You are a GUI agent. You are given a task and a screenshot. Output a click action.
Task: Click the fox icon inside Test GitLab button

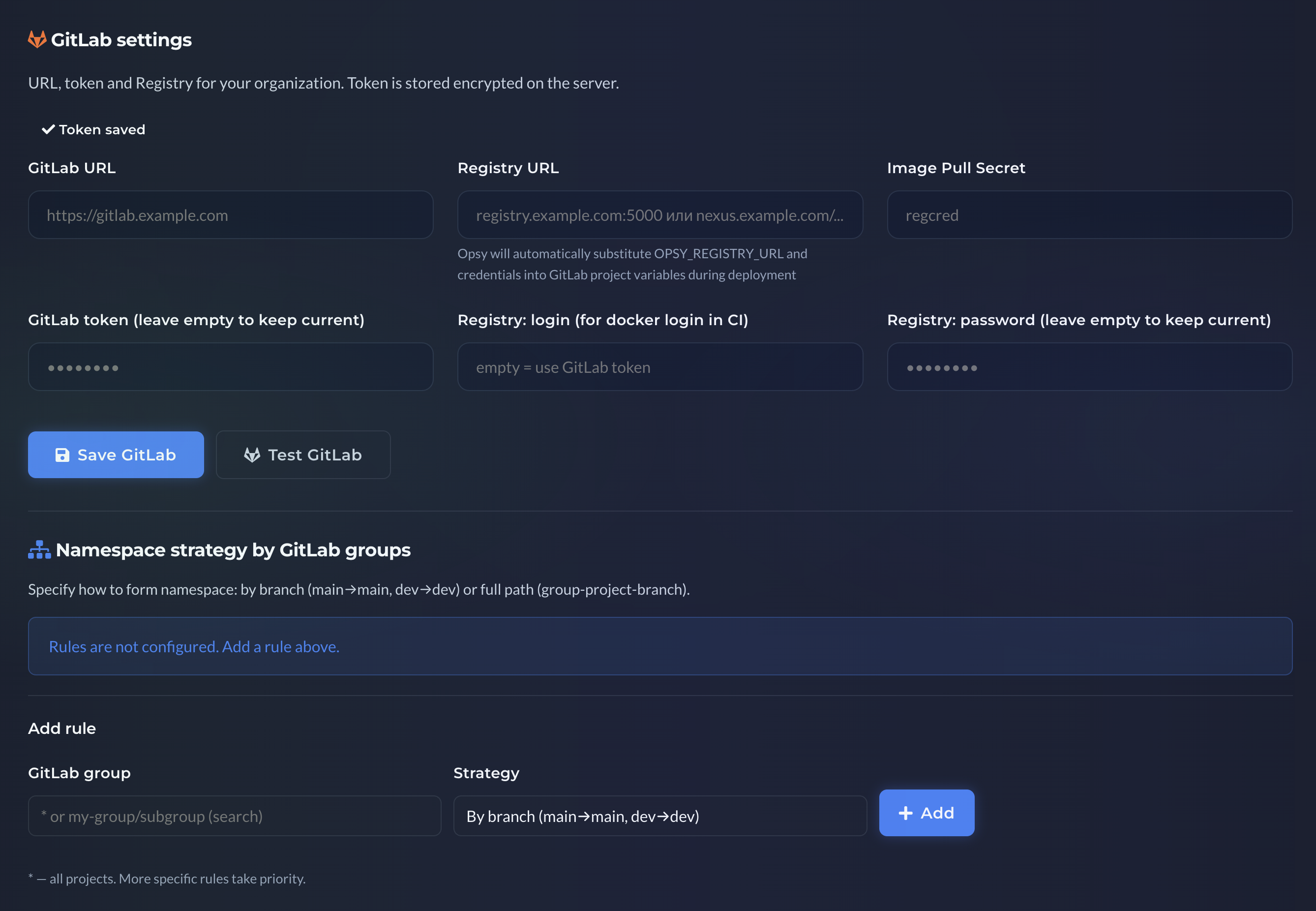click(253, 455)
